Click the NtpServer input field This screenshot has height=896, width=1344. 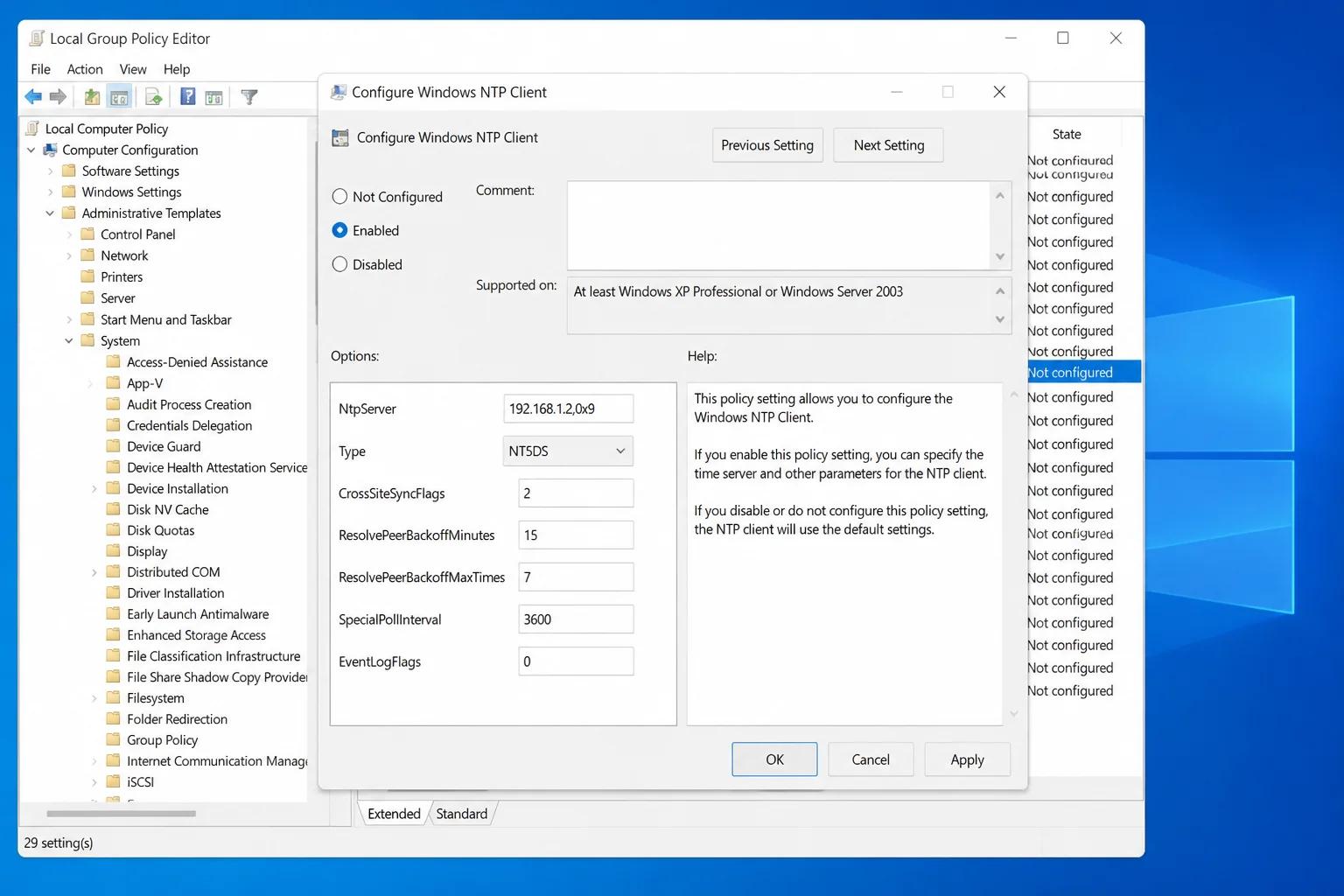pos(568,409)
